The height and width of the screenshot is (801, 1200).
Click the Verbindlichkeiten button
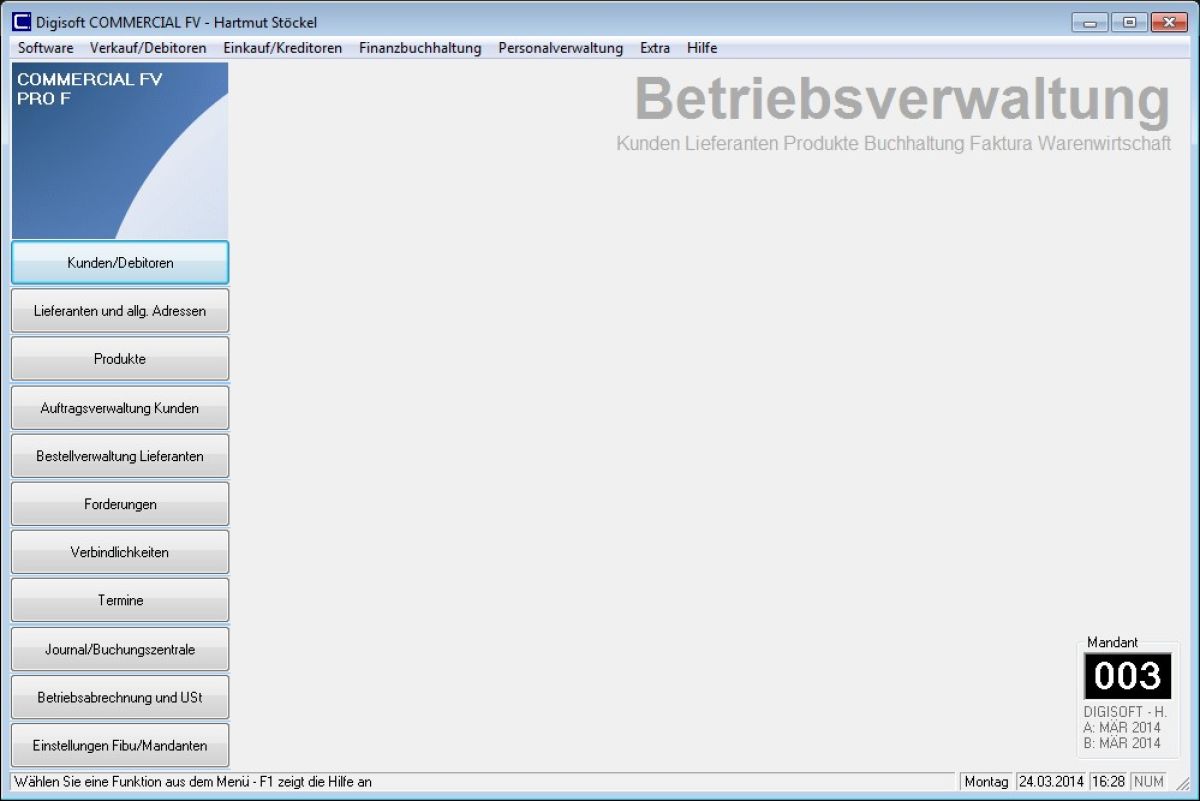point(120,552)
